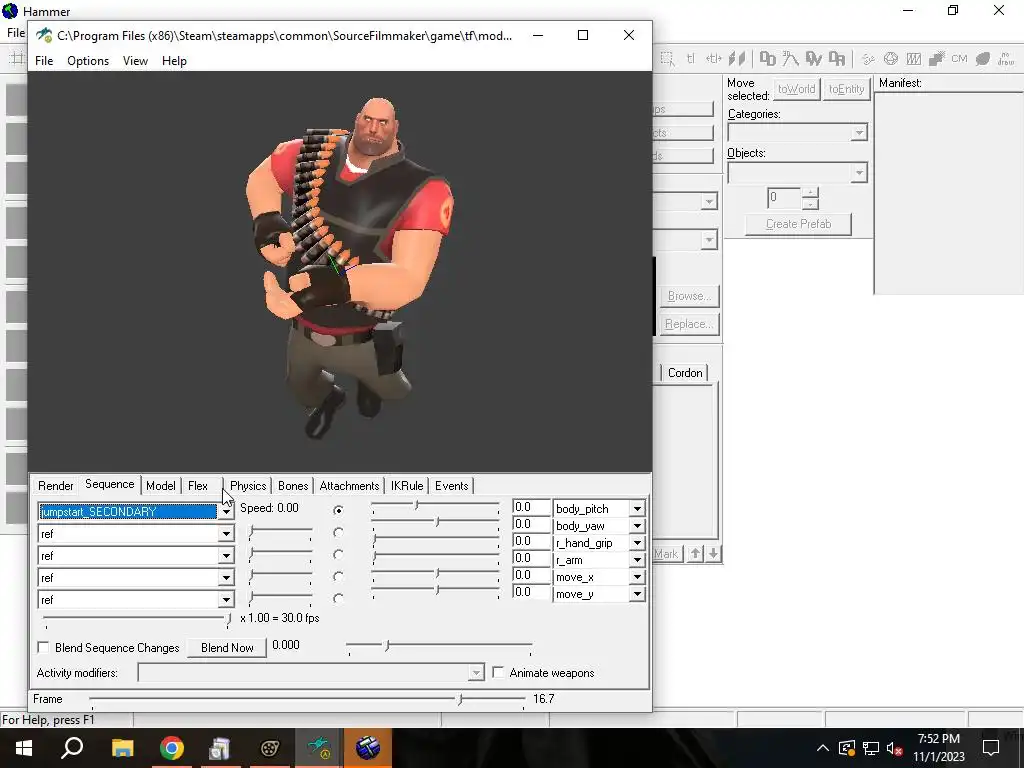Viewport: 1024px width, 768px height.
Task: Switch to the Render tab
Action: (x=56, y=486)
